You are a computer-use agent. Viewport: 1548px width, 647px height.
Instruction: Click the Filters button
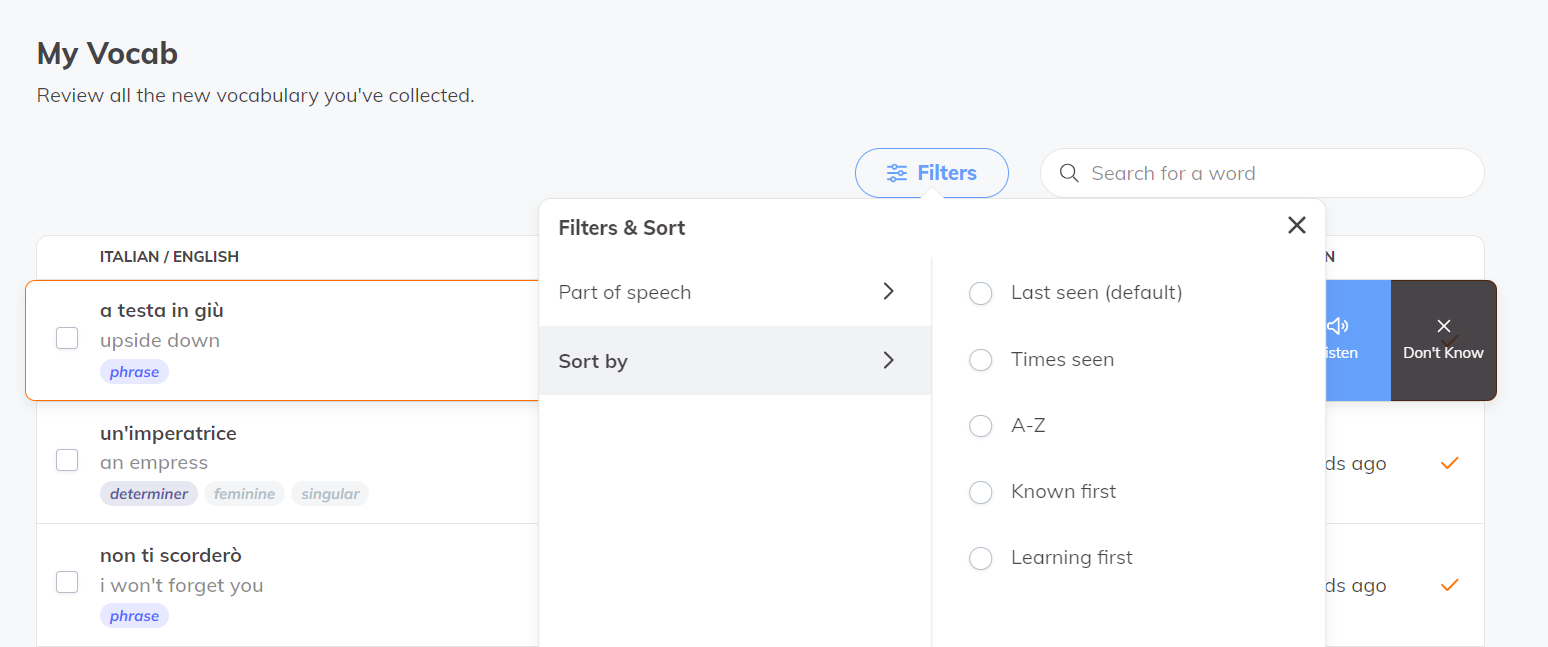(x=931, y=173)
